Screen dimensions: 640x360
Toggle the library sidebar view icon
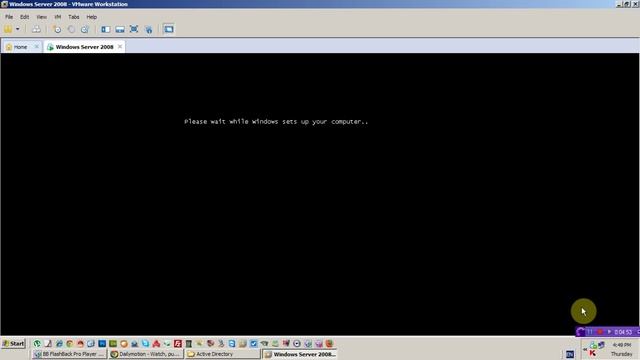[x=106, y=29]
